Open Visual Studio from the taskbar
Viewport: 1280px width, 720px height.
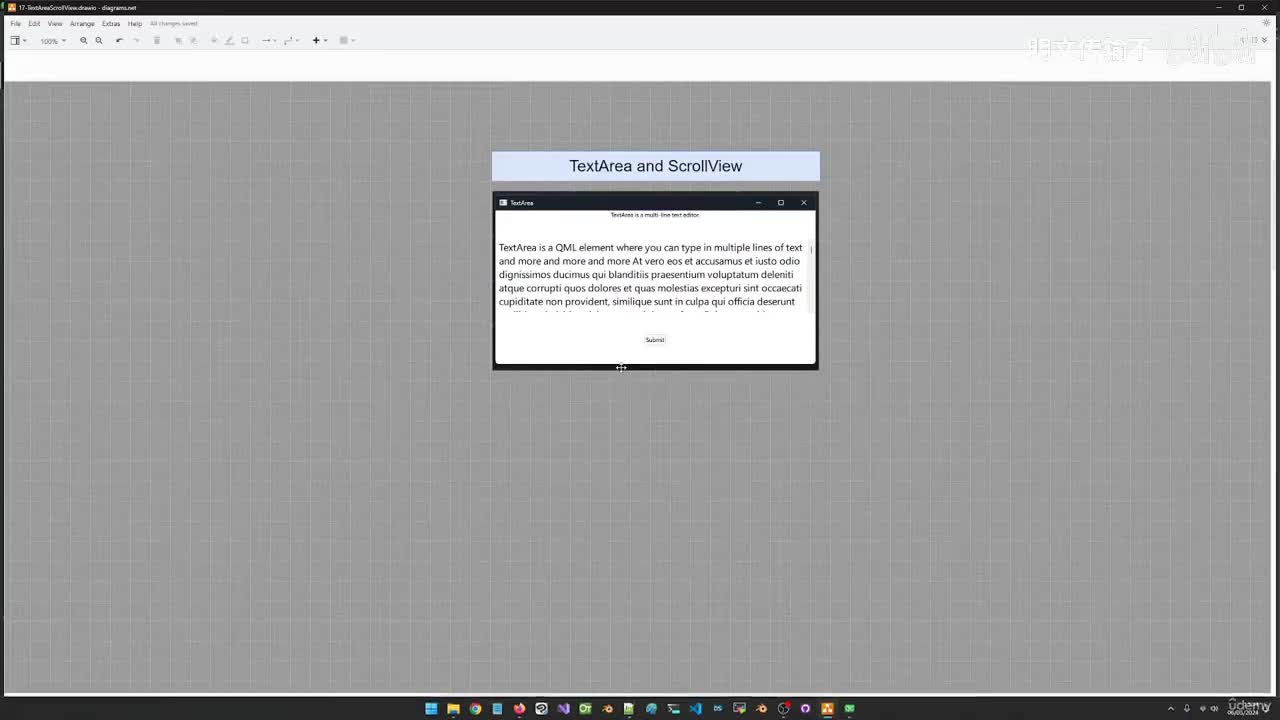(x=563, y=709)
